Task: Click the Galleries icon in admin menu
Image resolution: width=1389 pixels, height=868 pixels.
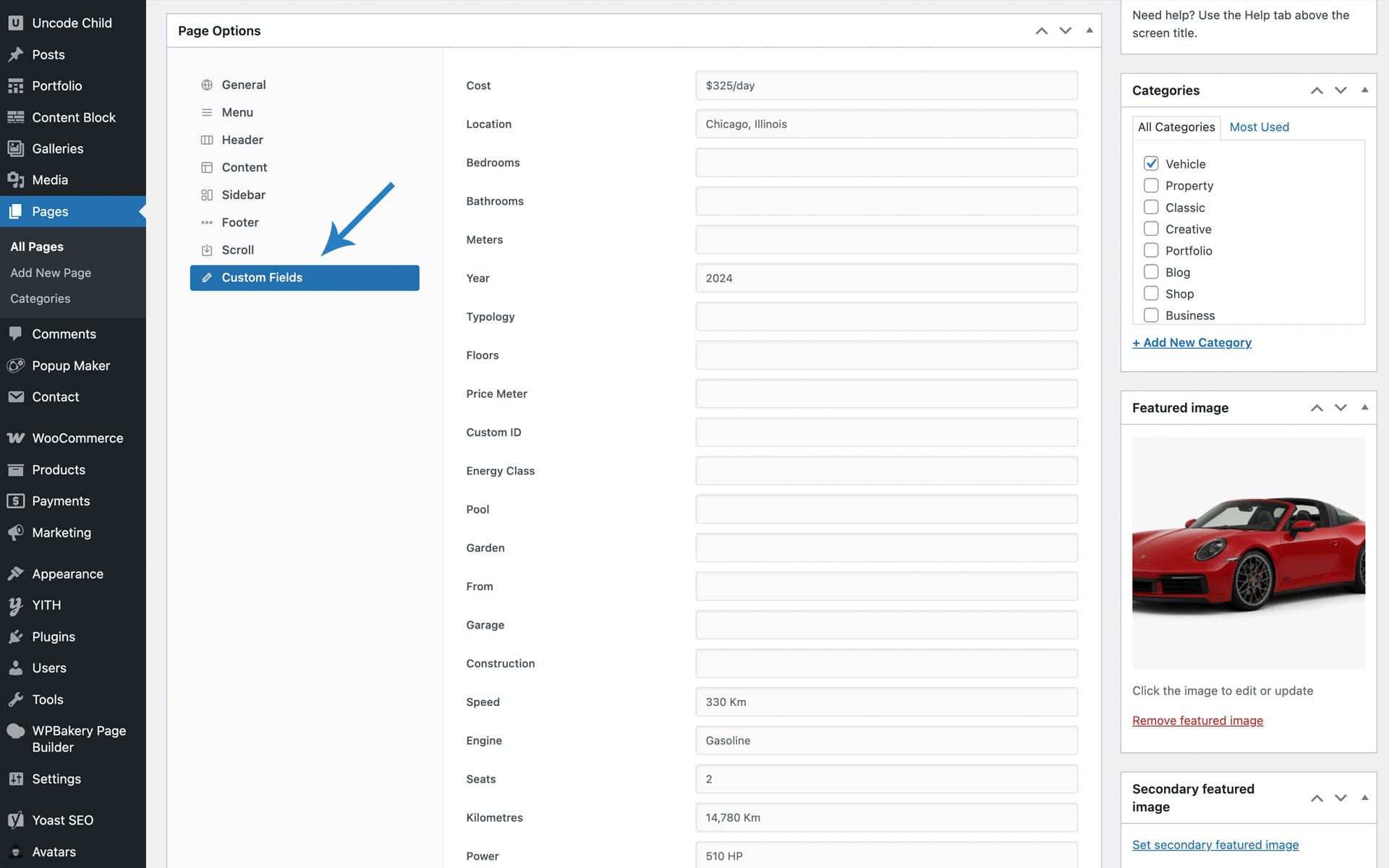Action: pyautogui.click(x=15, y=149)
